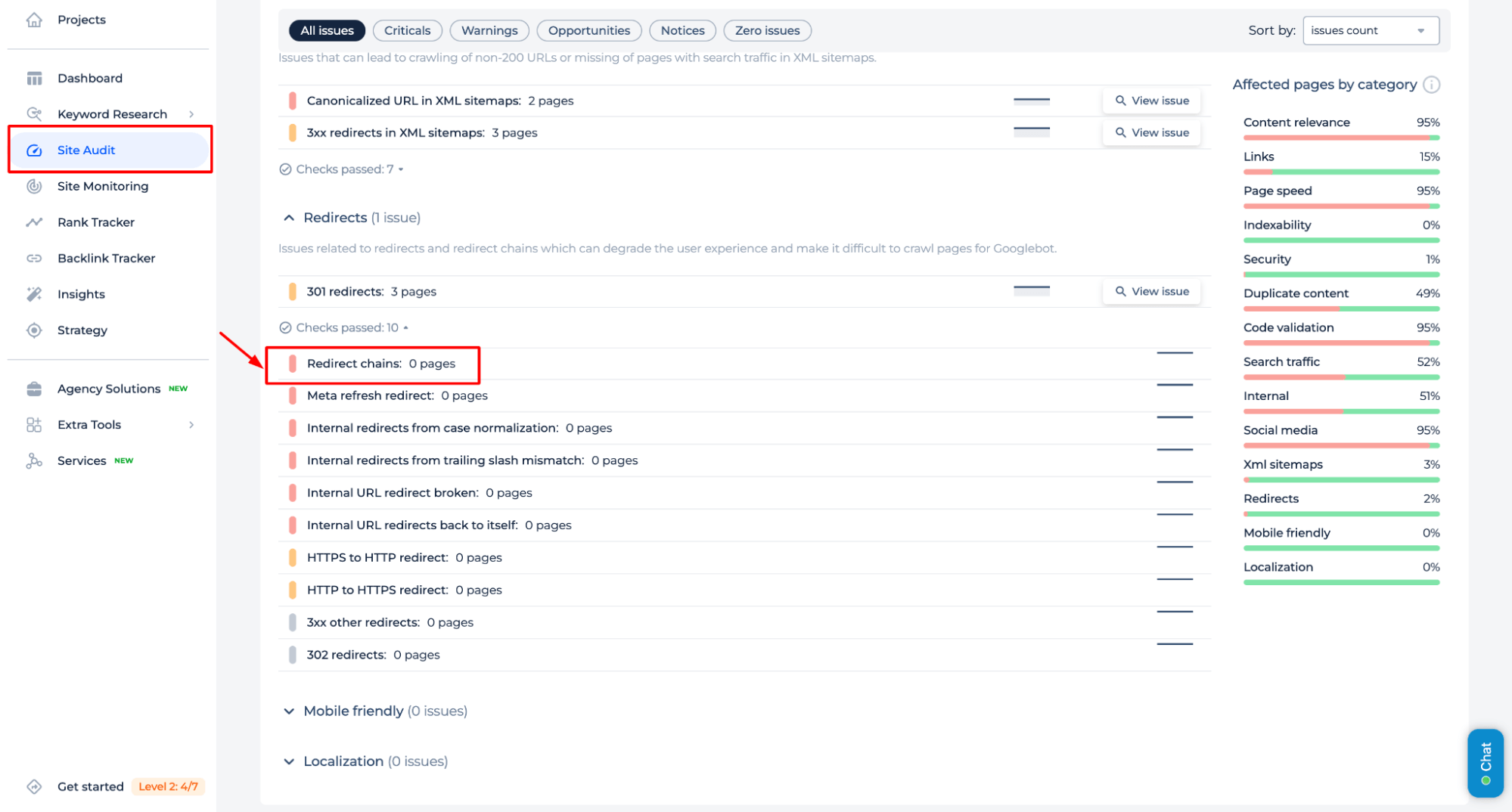
Task: Select the Warnings filter
Action: 489,31
